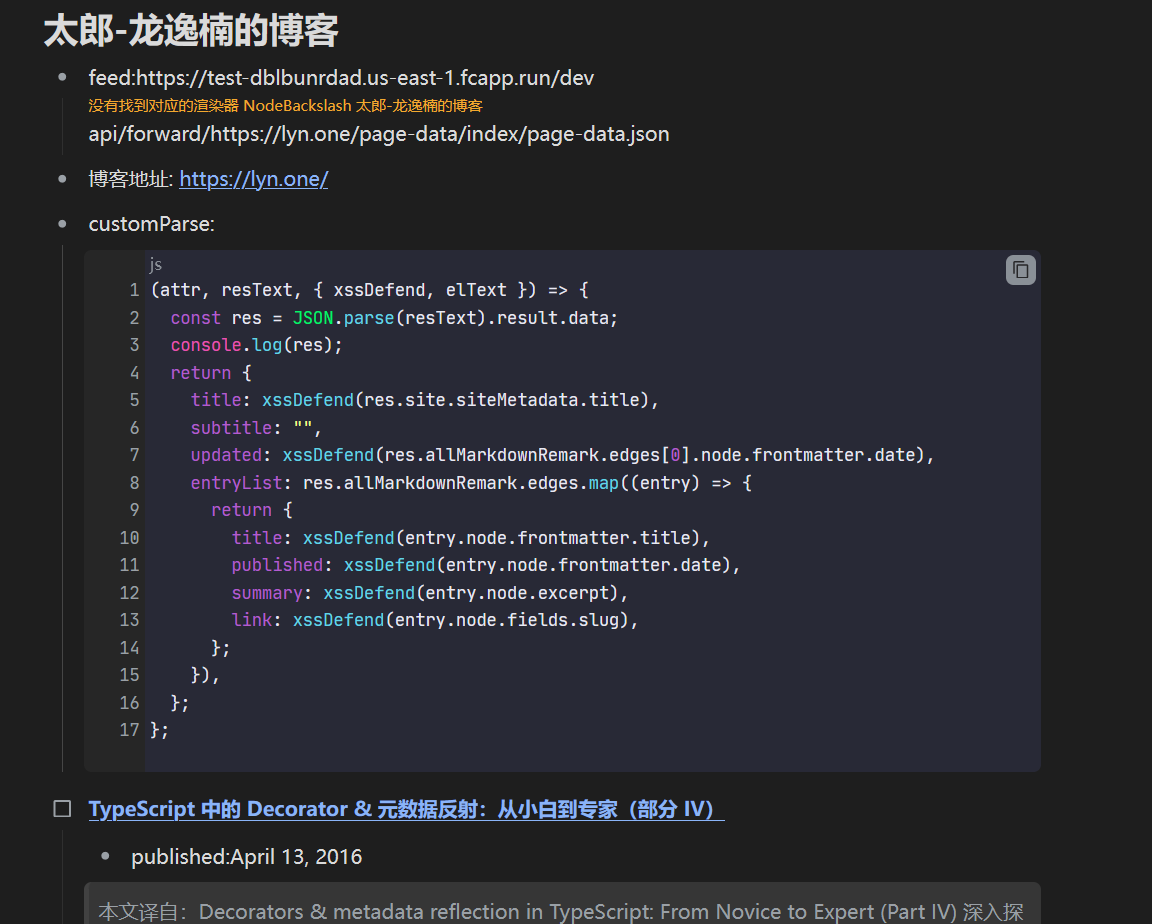
Task: Open the blog heading 太郎-龙逸楠的博客
Action: click(190, 31)
